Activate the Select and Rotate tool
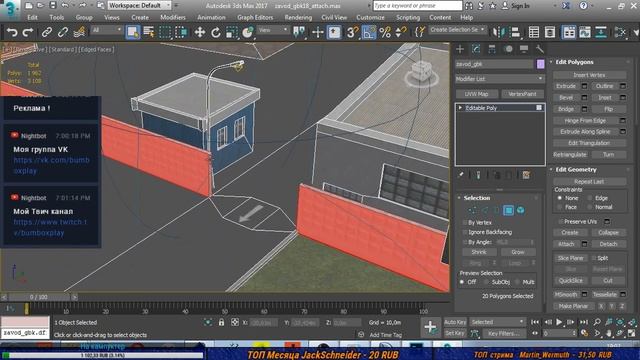 (216, 32)
